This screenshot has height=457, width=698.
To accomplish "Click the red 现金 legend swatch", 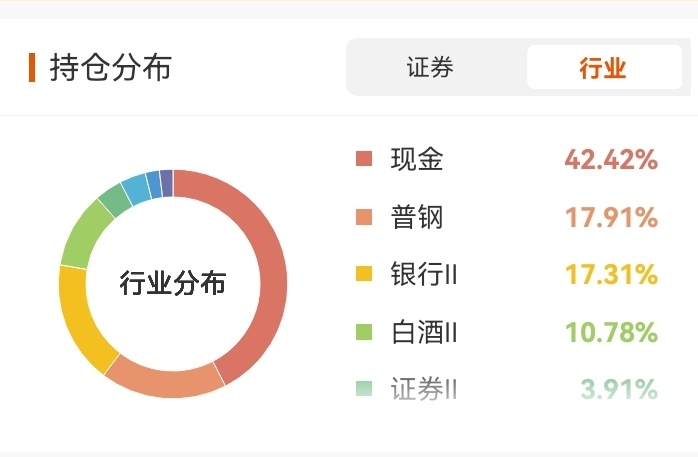I will coord(363,159).
